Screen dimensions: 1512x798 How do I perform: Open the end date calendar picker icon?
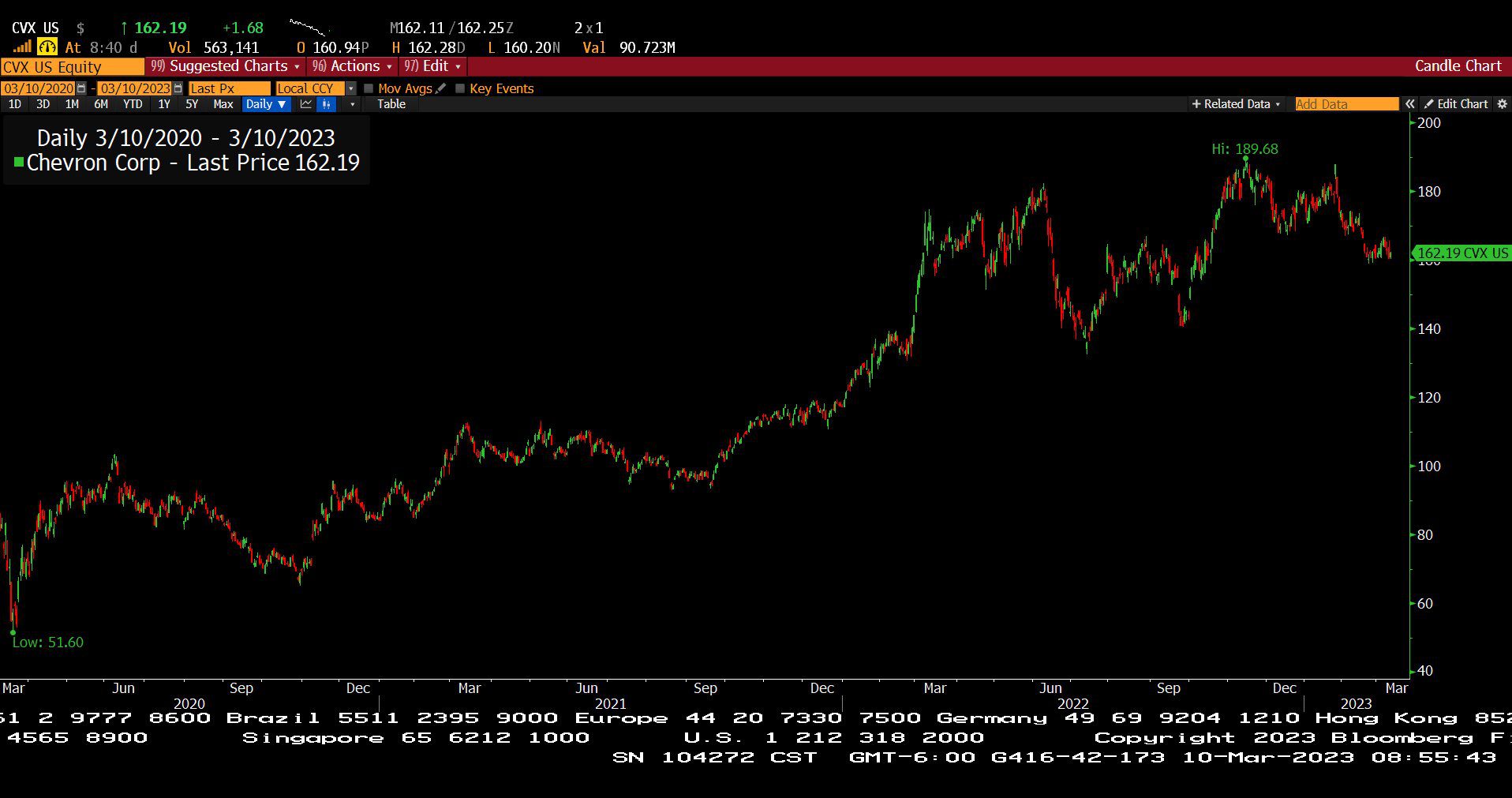coord(178,88)
